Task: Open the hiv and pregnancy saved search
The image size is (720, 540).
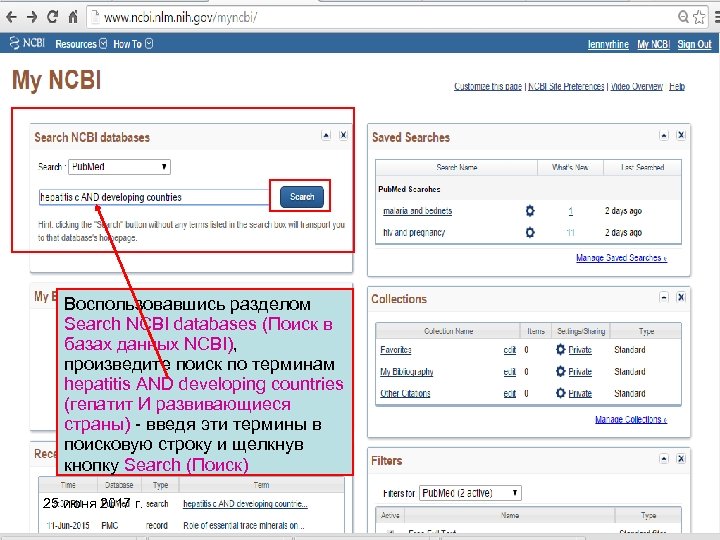Action: pos(414,232)
